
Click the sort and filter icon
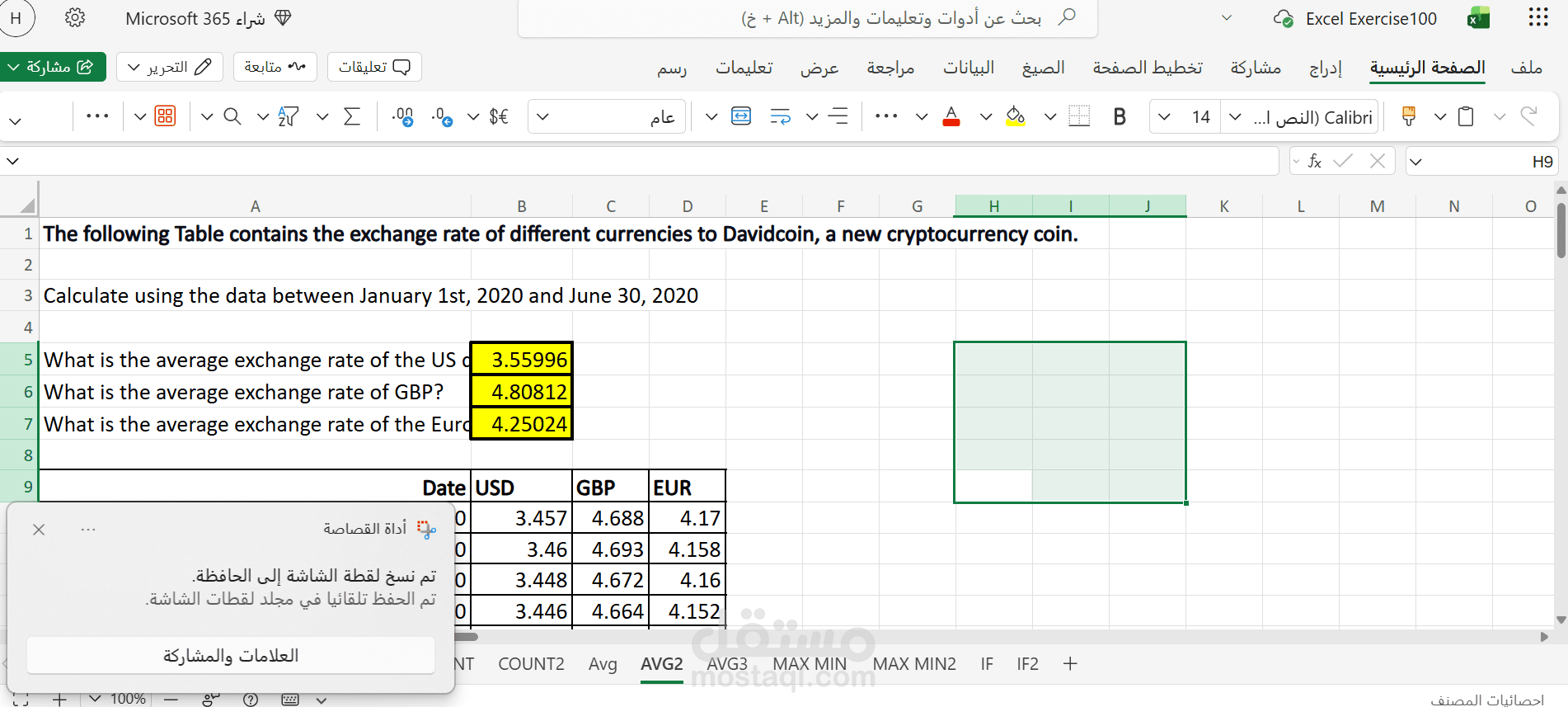(x=288, y=116)
